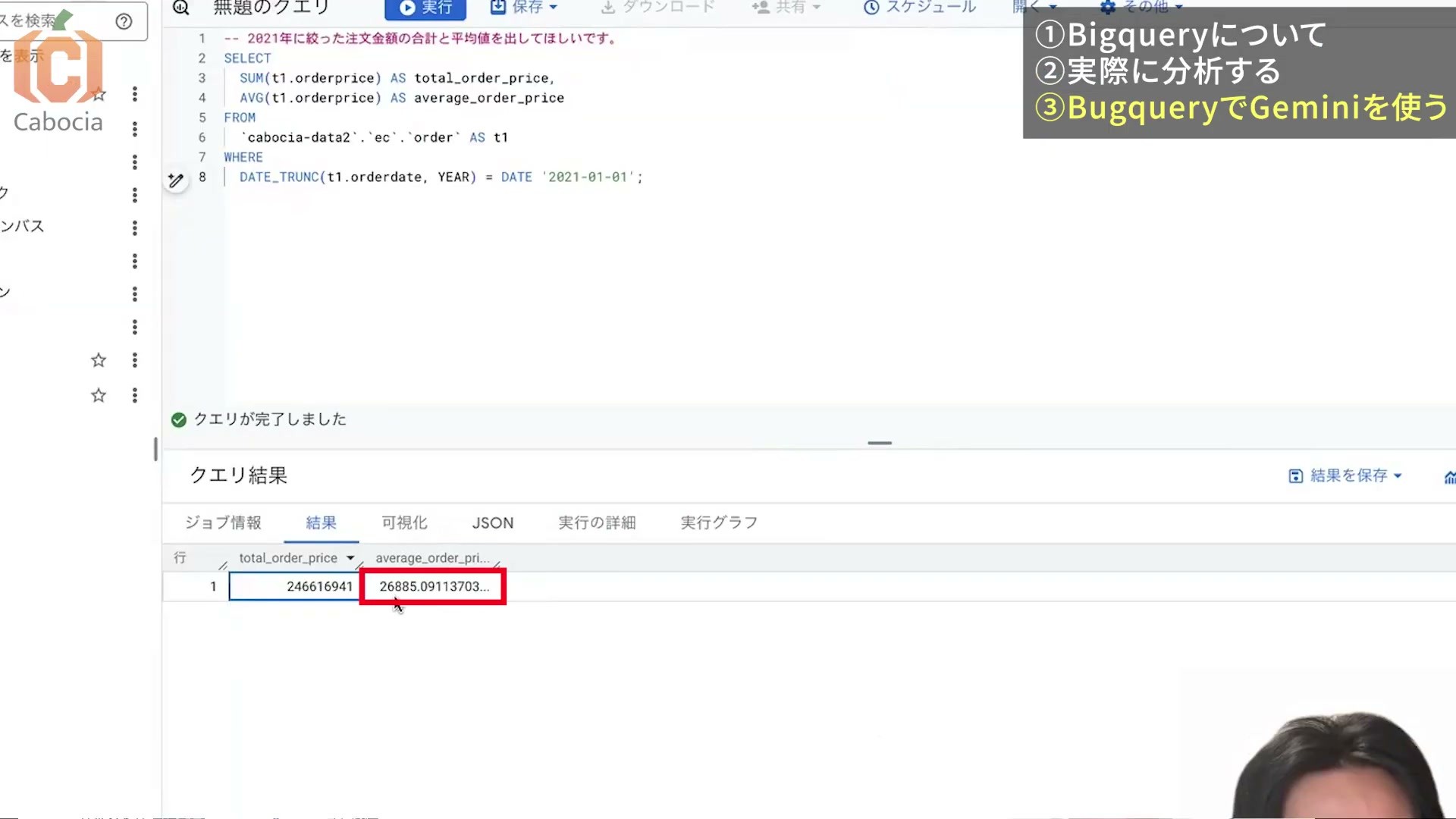
Task: Click the average_order_pri... column header
Action: 432,558
